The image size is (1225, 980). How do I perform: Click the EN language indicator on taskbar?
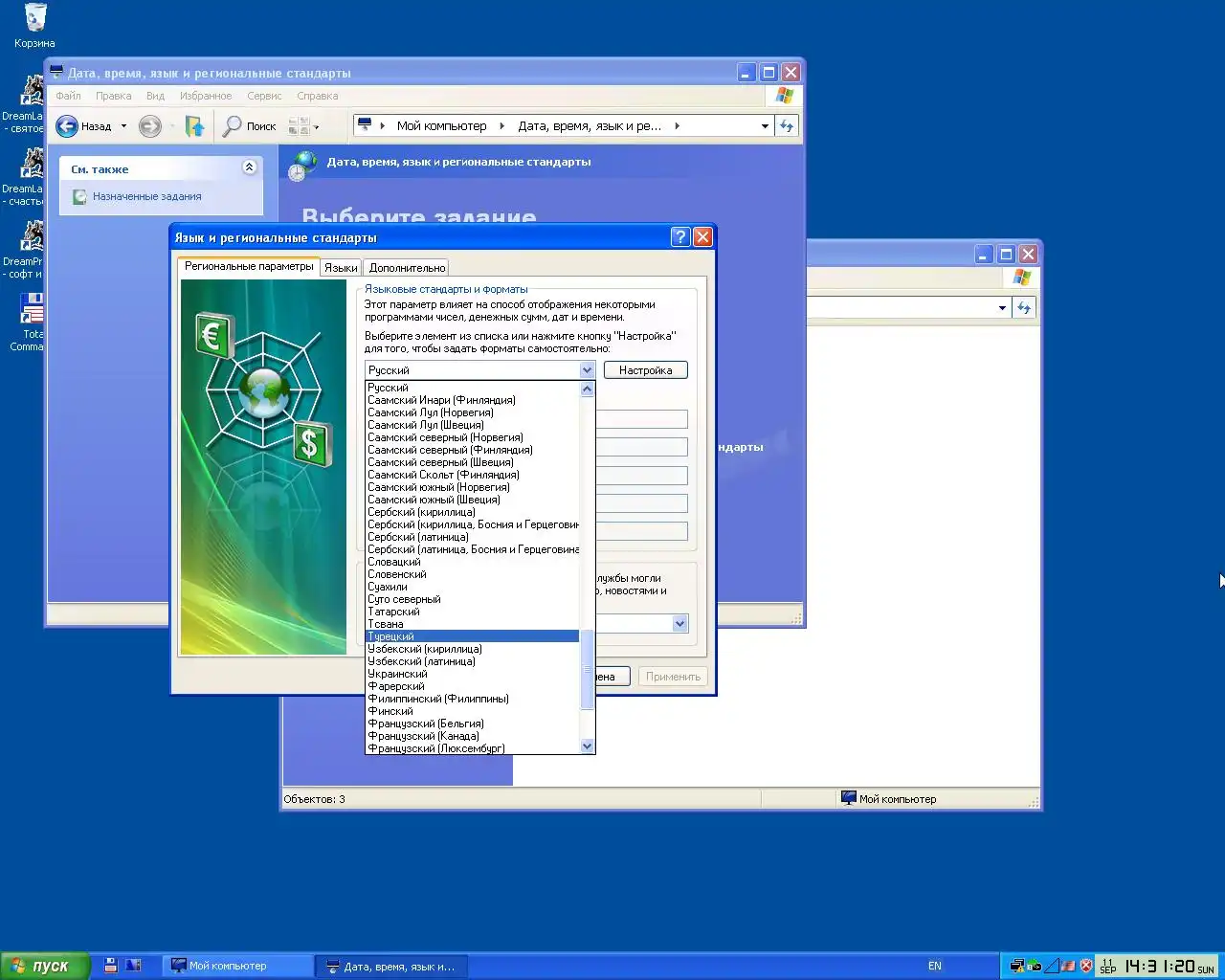[x=935, y=967]
